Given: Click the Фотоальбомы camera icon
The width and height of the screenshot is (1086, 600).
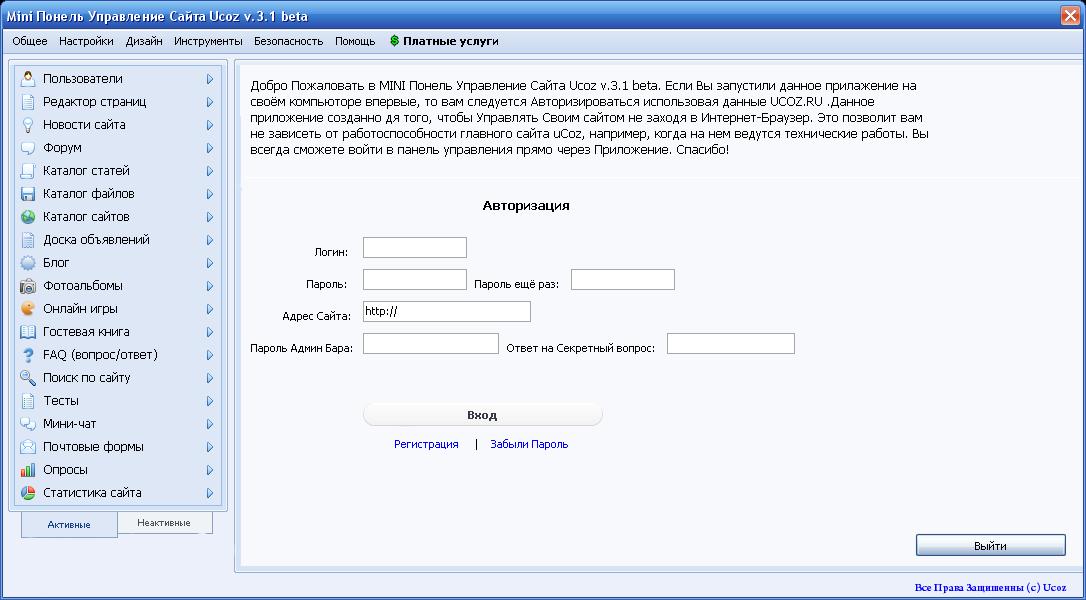Looking at the screenshot, I should click(28, 285).
